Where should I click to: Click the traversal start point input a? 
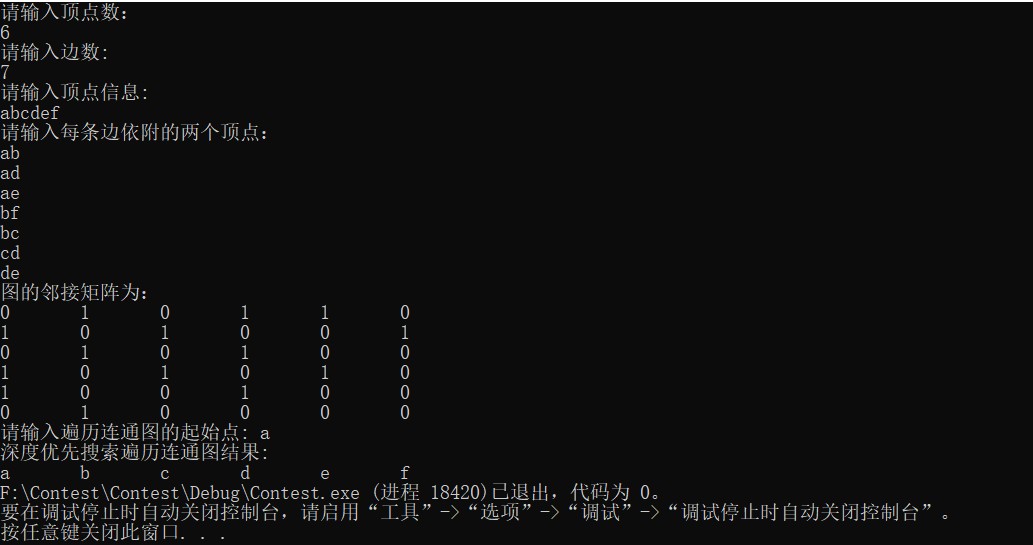point(265,433)
